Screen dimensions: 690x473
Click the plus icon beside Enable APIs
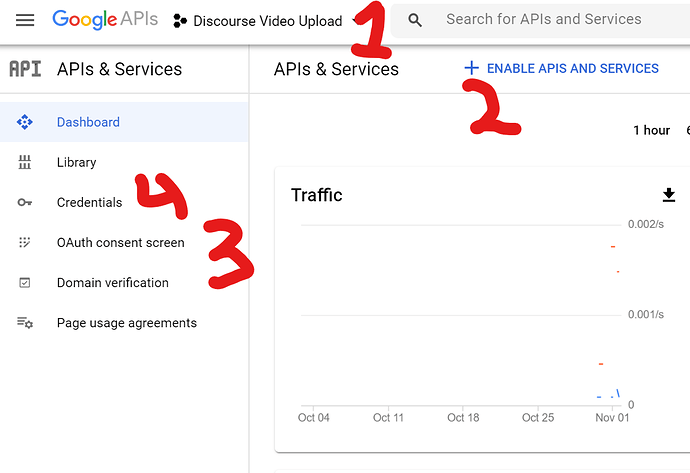click(x=471, y=68)
